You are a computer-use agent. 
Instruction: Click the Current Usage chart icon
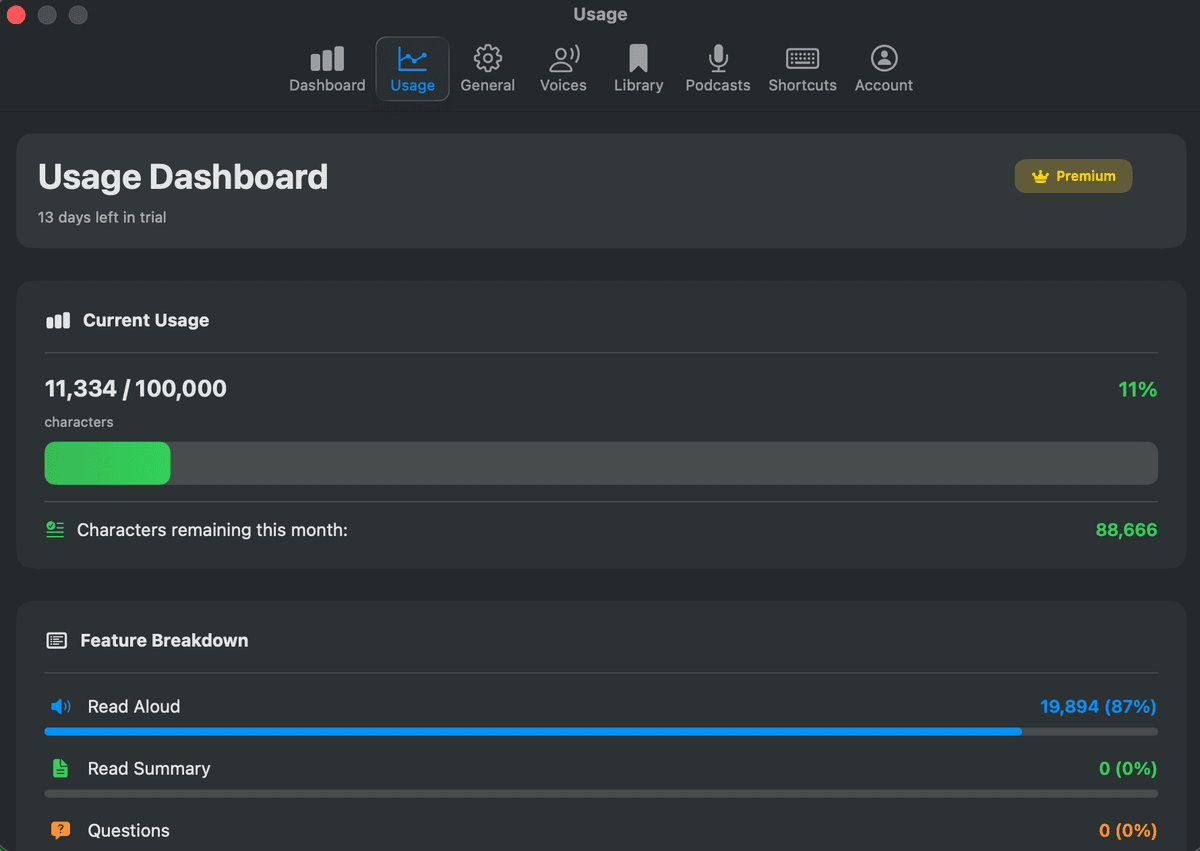[57, 320]
